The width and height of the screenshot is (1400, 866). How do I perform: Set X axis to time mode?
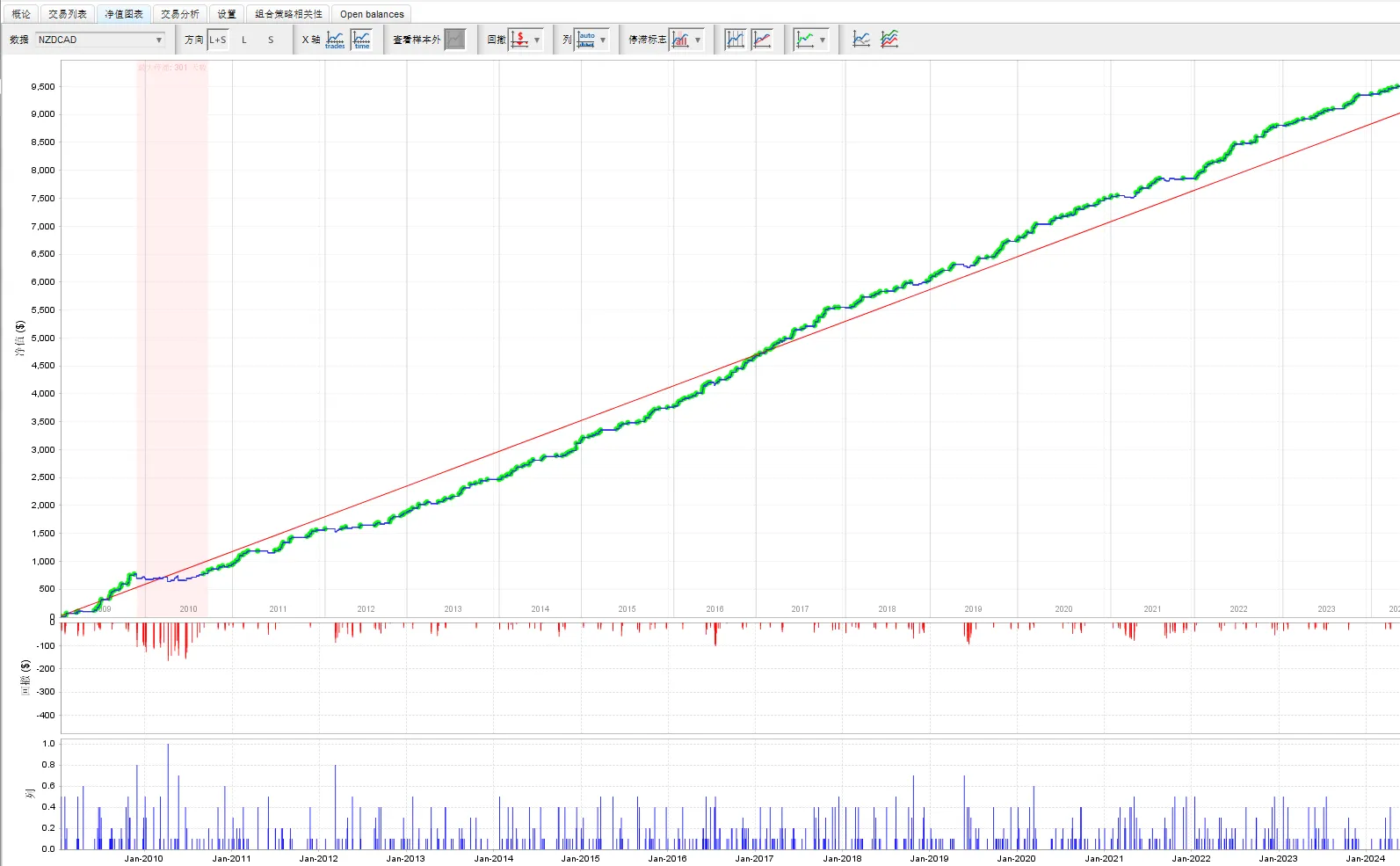361,40
